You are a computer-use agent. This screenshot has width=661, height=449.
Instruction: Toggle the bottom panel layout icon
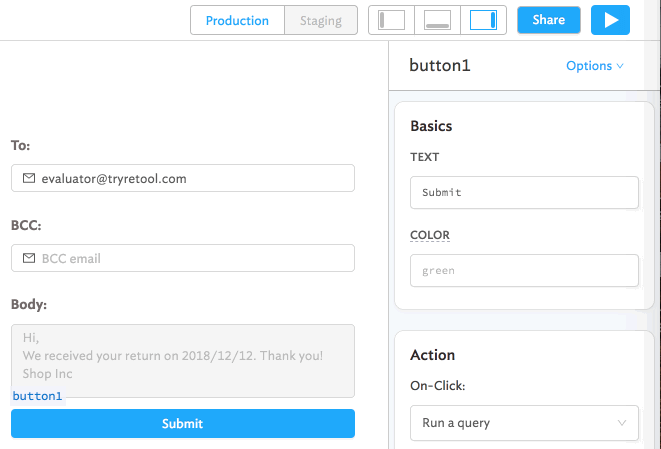click(437, 20)
